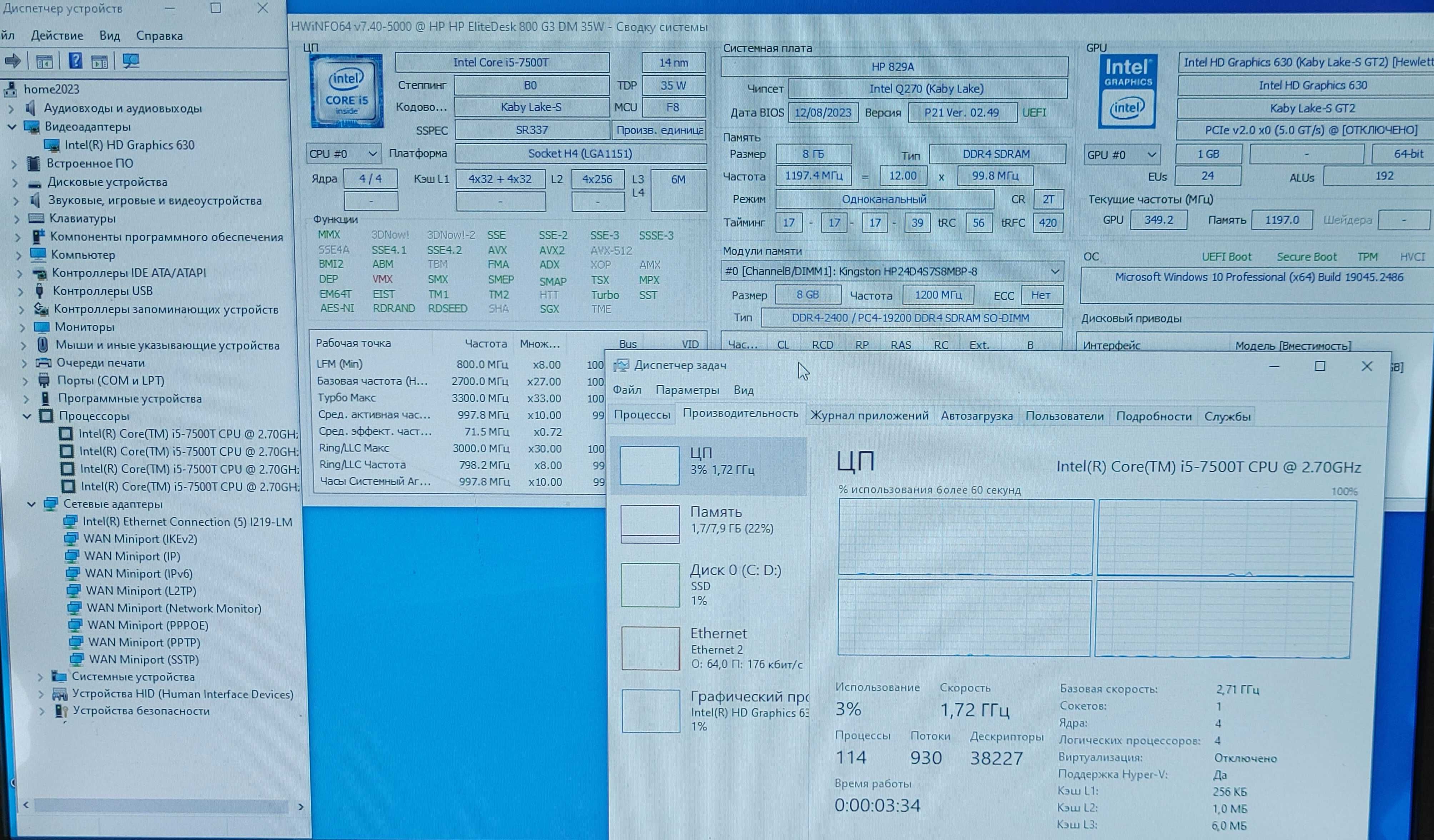
Task: Open the Действие menu in Device Manager
Action: (57, 35)
